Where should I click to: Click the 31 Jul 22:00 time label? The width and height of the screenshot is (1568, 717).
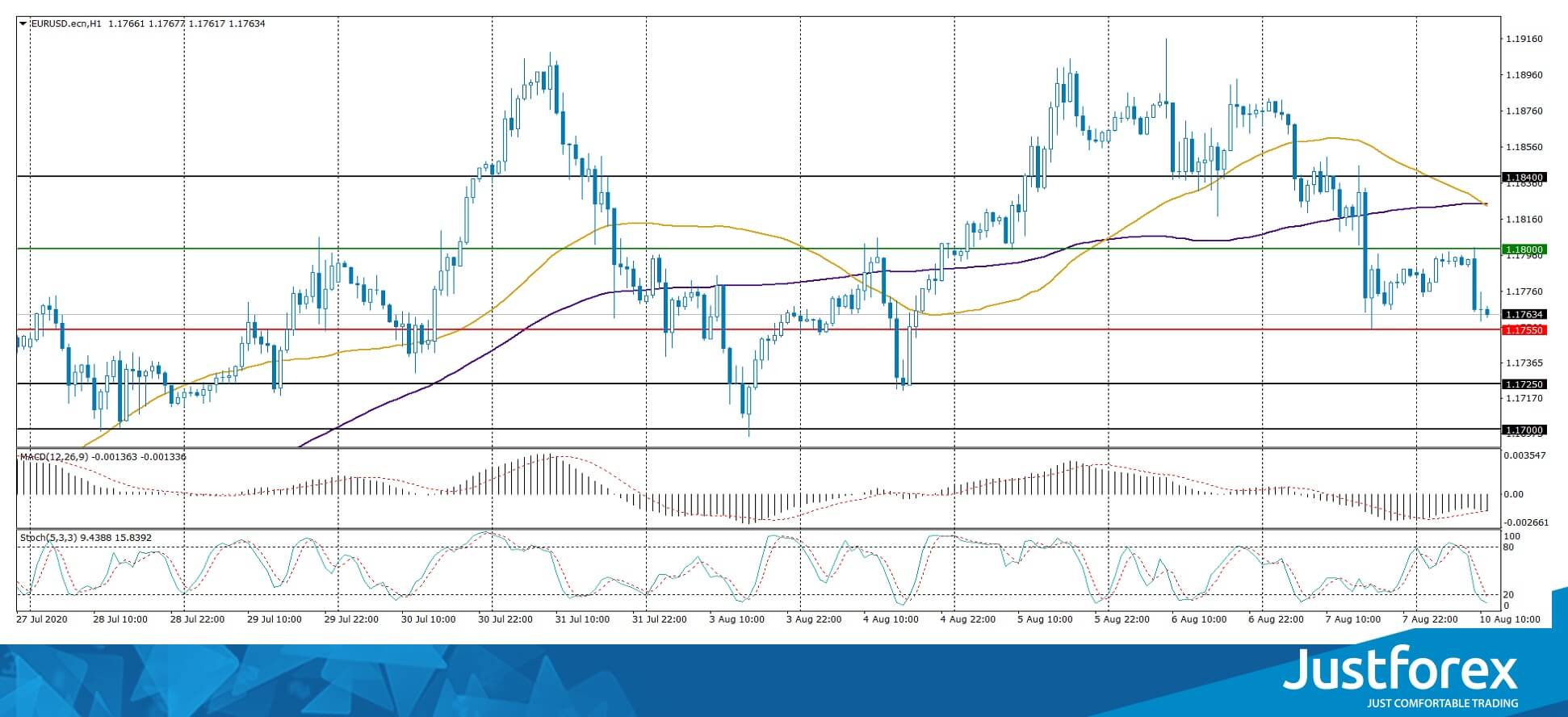click(660, 620)
